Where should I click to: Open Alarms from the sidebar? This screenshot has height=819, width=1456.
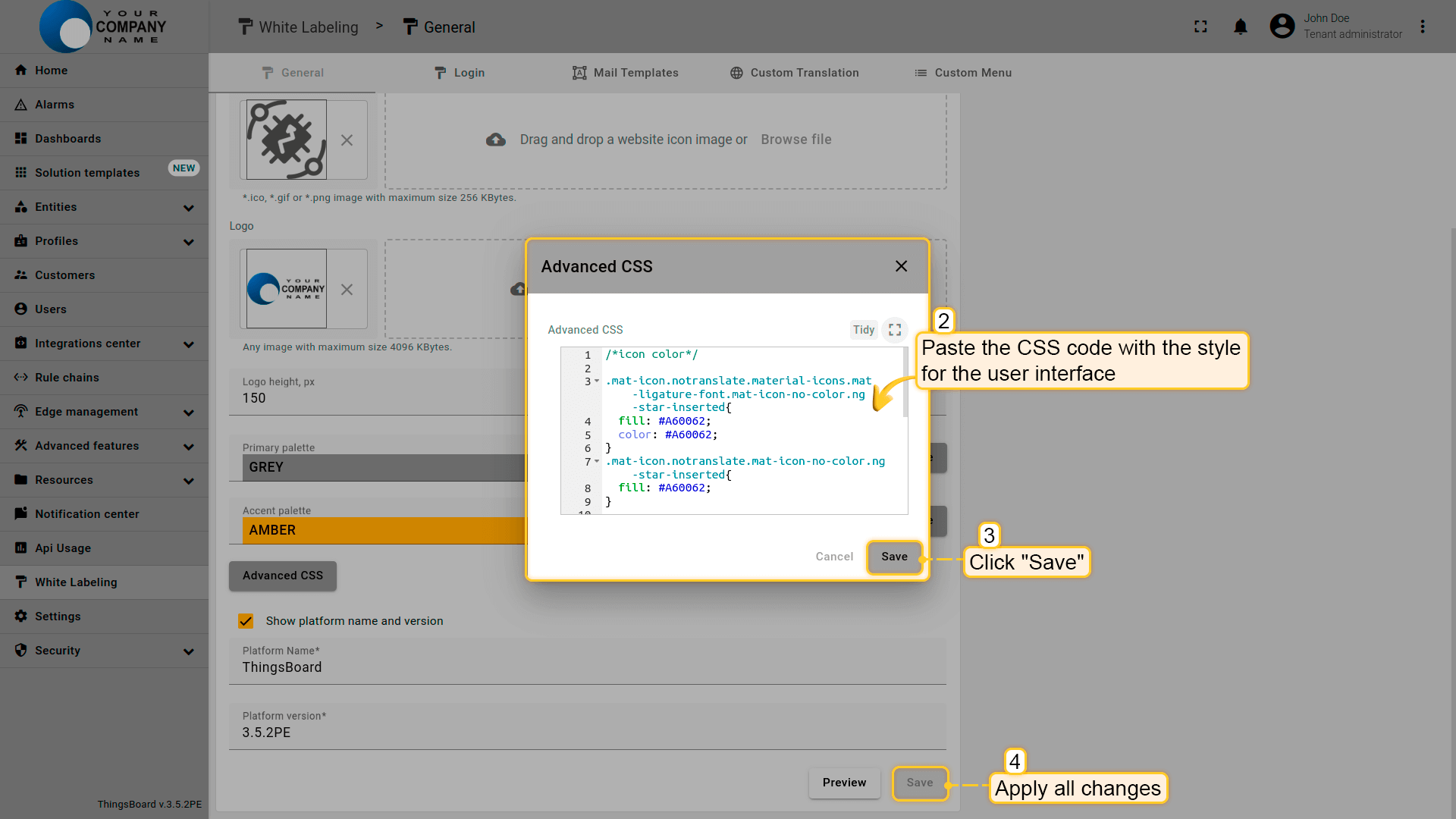click(x=55, y=105)
